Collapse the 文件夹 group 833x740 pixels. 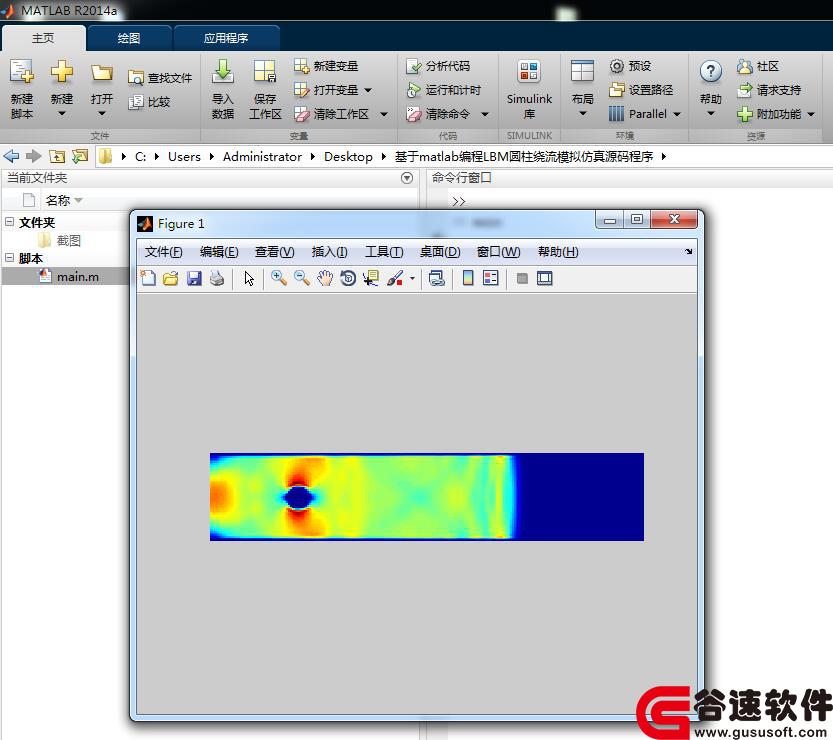(x=9, y=222)
